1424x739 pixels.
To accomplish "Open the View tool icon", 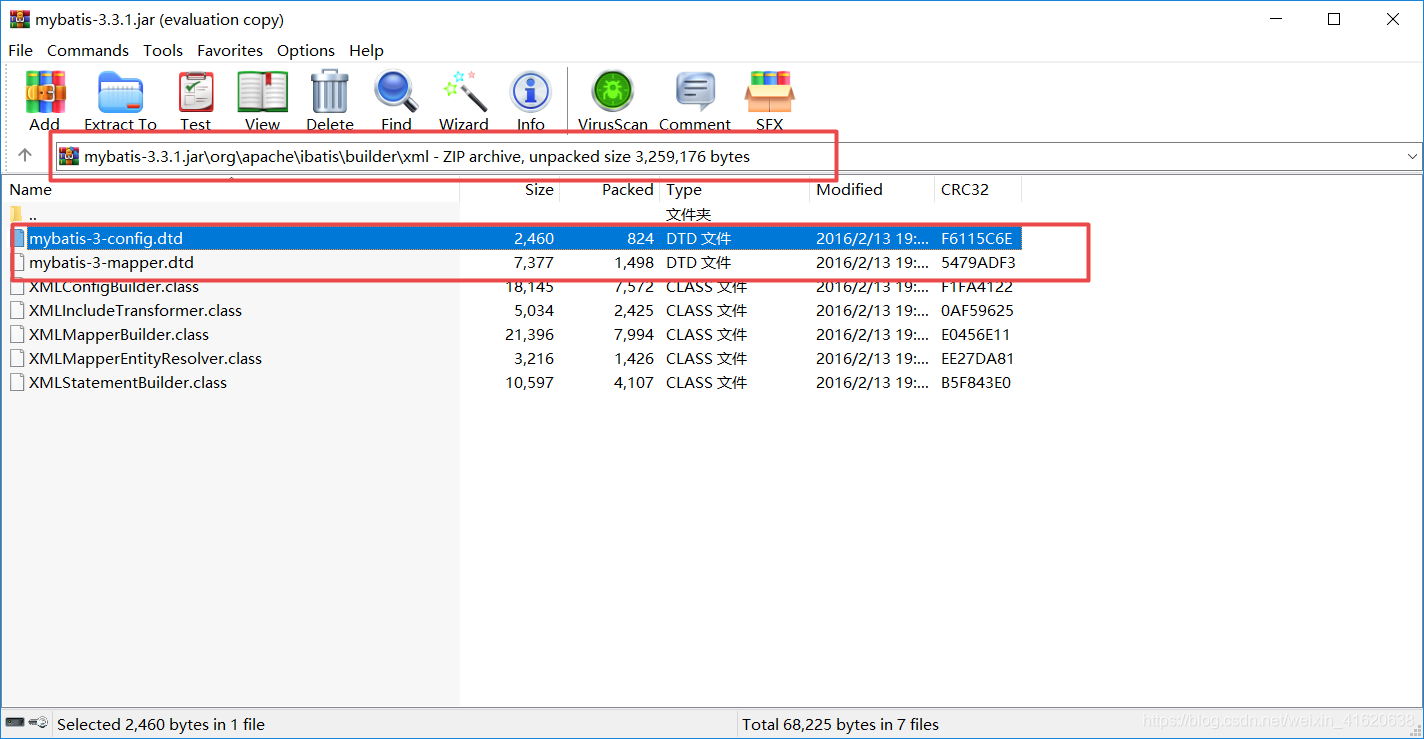I will pos(261,97).
